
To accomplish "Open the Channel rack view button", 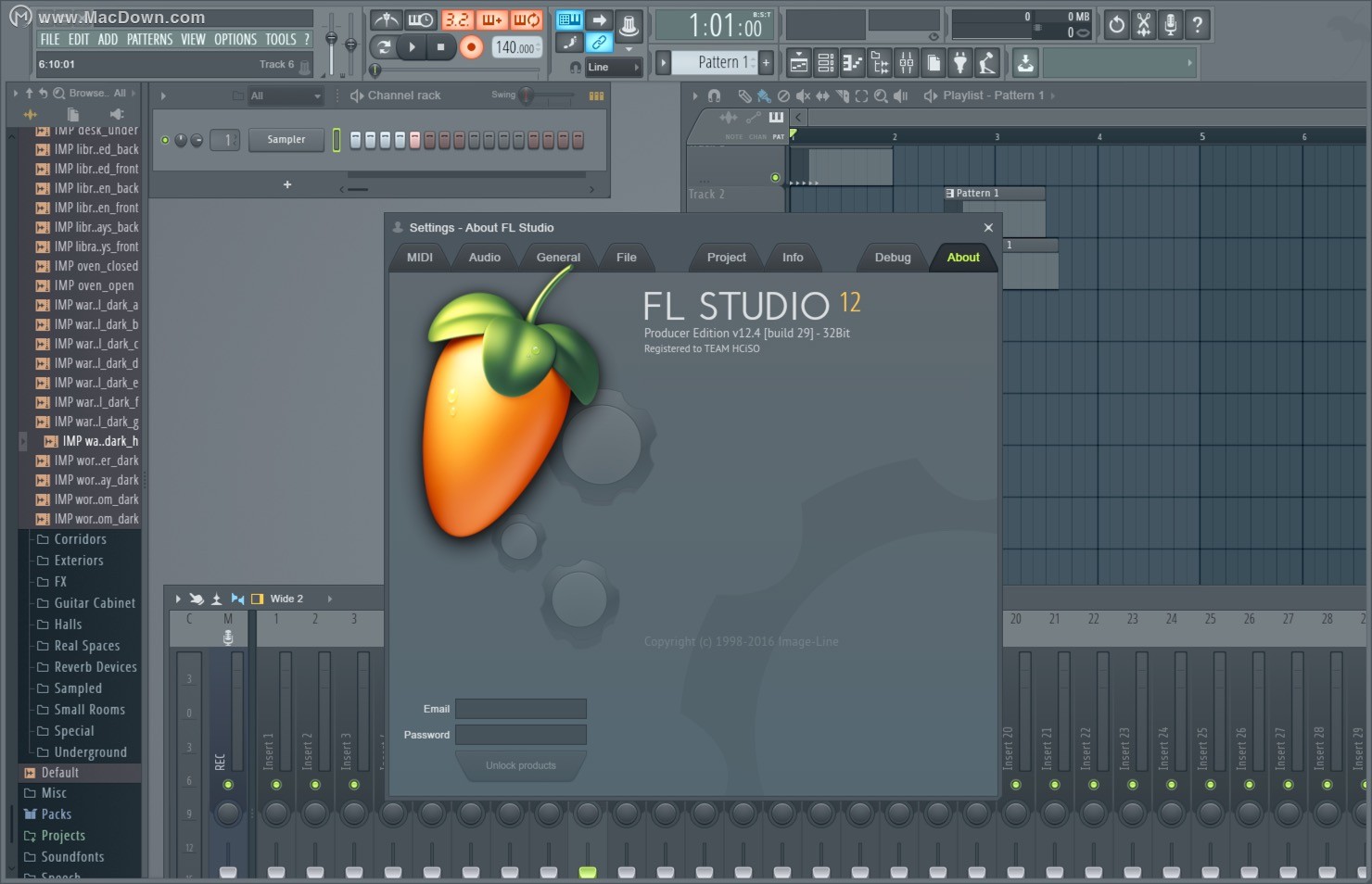I will point(825,63).
